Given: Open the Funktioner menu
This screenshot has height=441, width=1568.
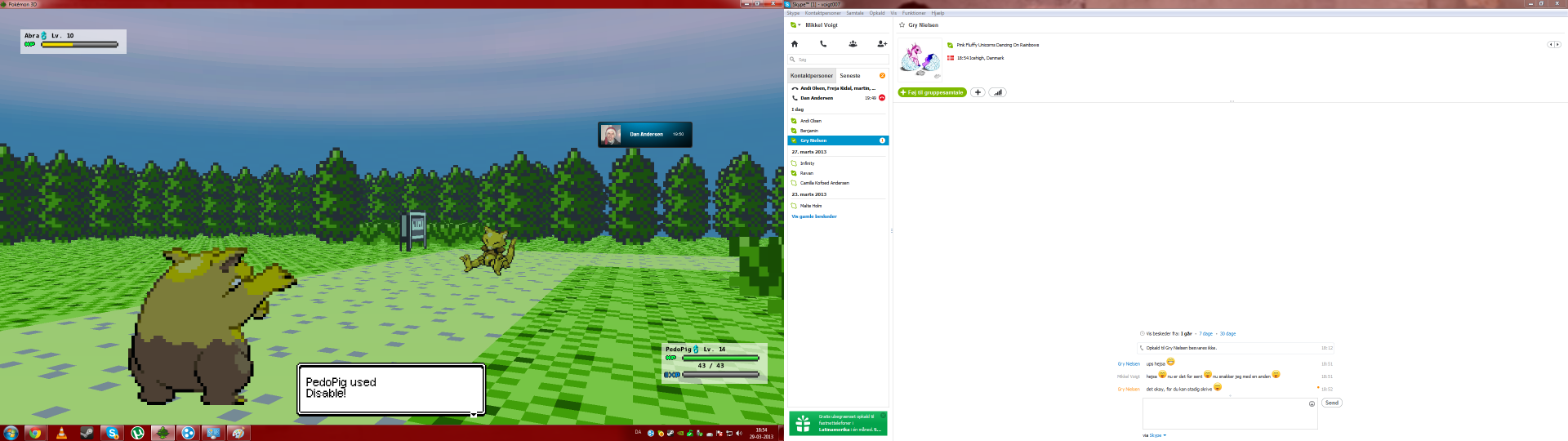Looking at the screenshot, I should (x=914, y=13).
